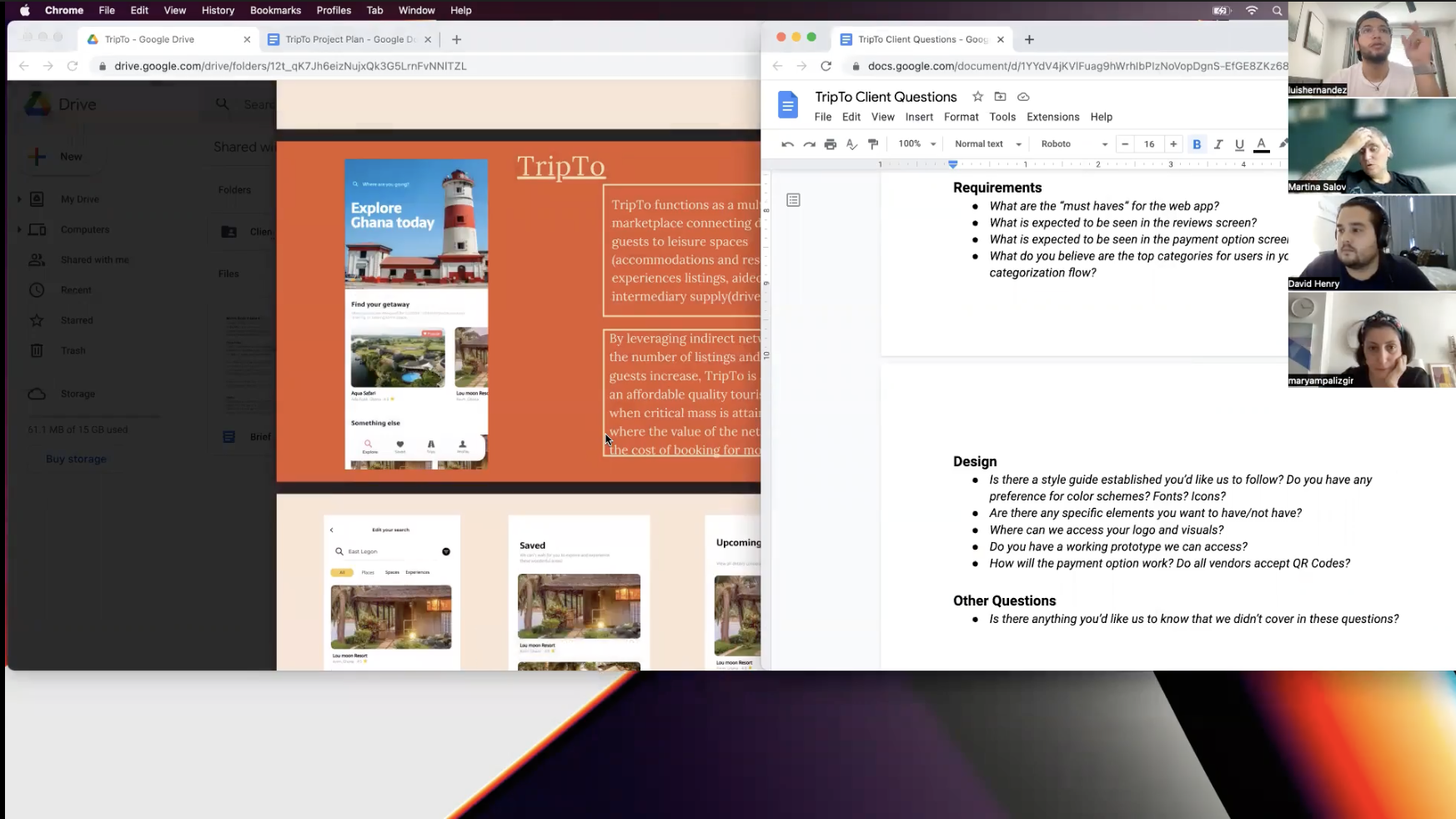Open the Bookmarks menu in menu bar

point(275,10)
